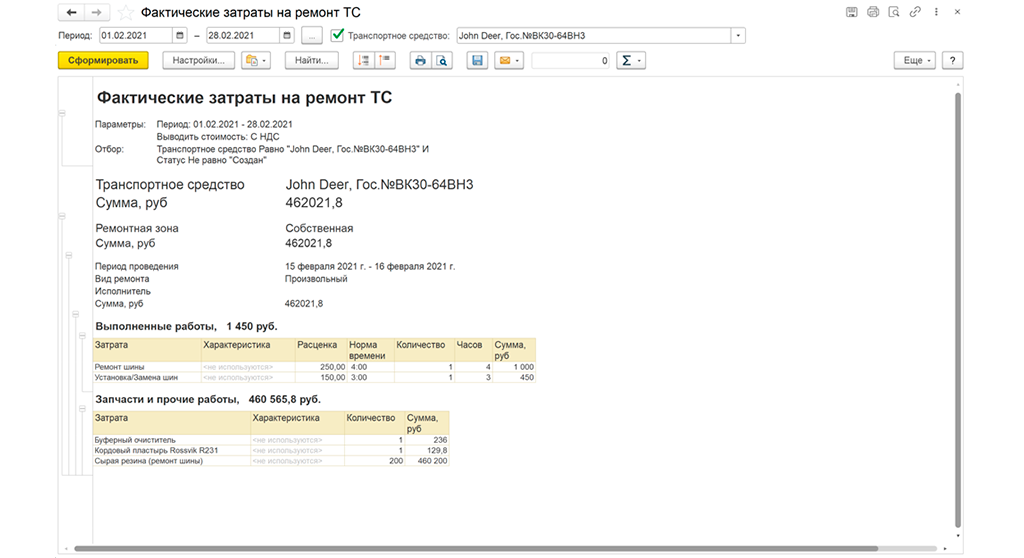Screen dimensions: 1024x558
Task: Open calendar for the 01.02.2021 start date
Action: click(180, 36)
